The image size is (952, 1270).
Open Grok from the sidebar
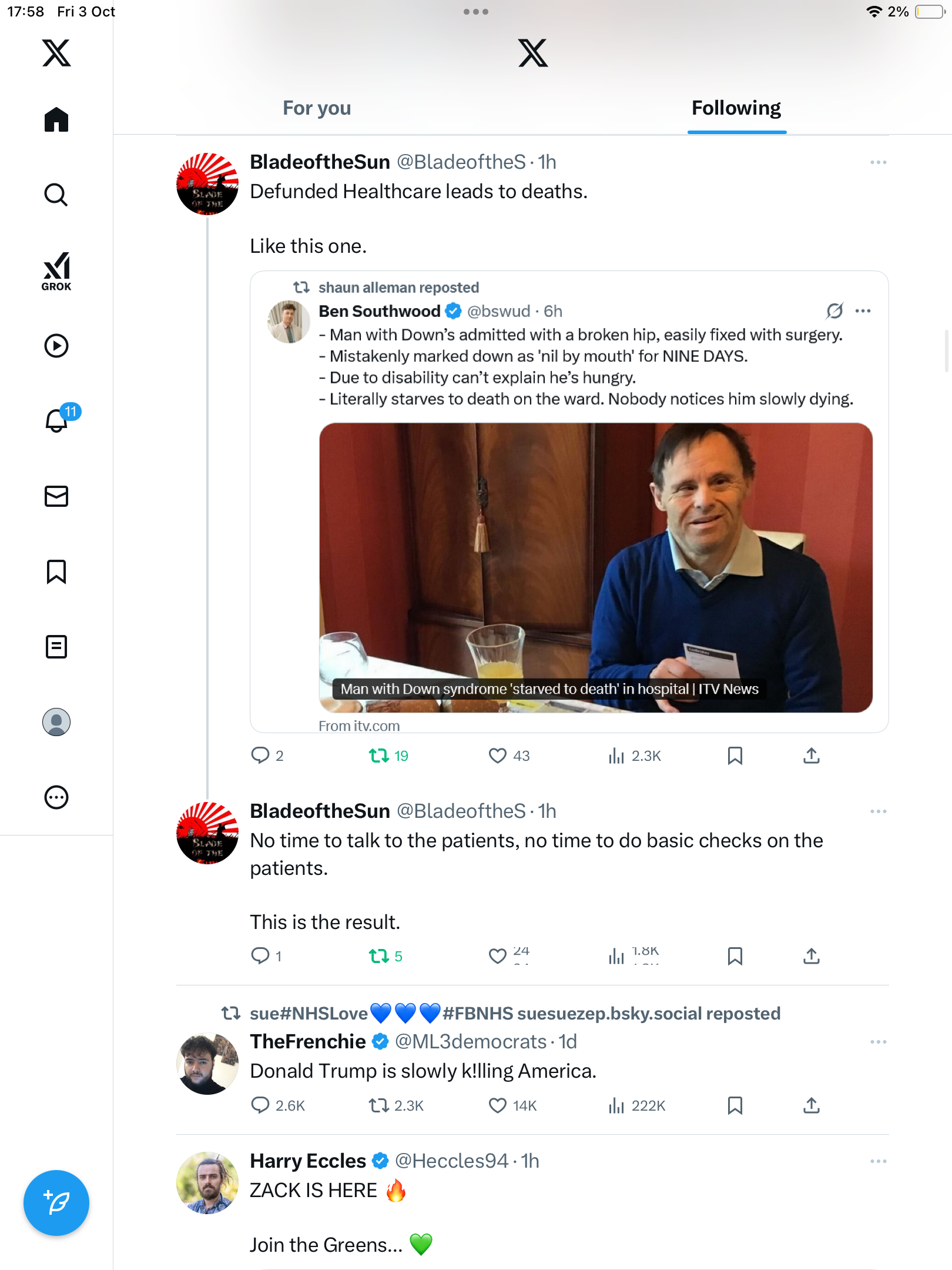click(x=56, y=271)
